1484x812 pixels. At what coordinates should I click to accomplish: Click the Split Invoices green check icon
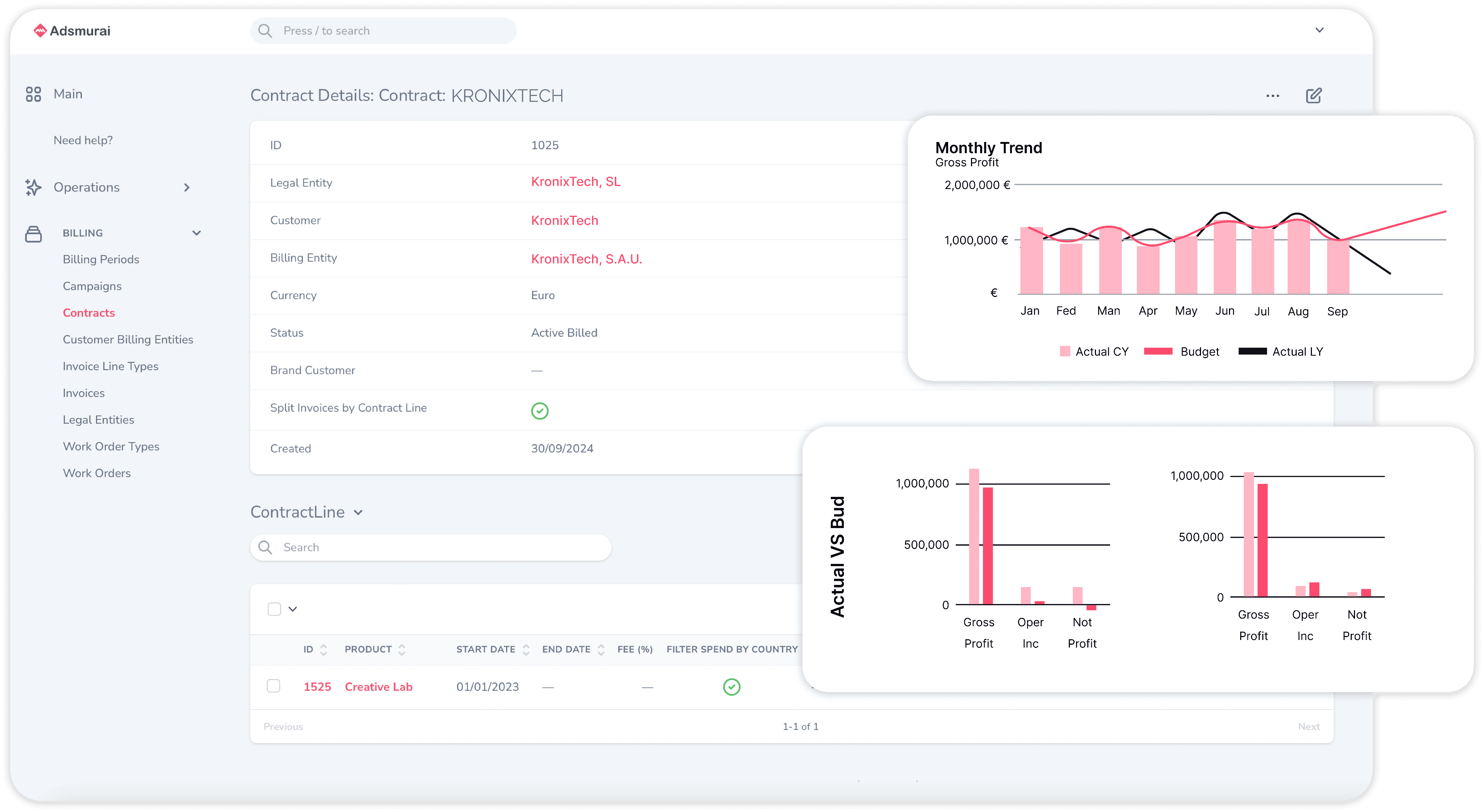[540, 411]
